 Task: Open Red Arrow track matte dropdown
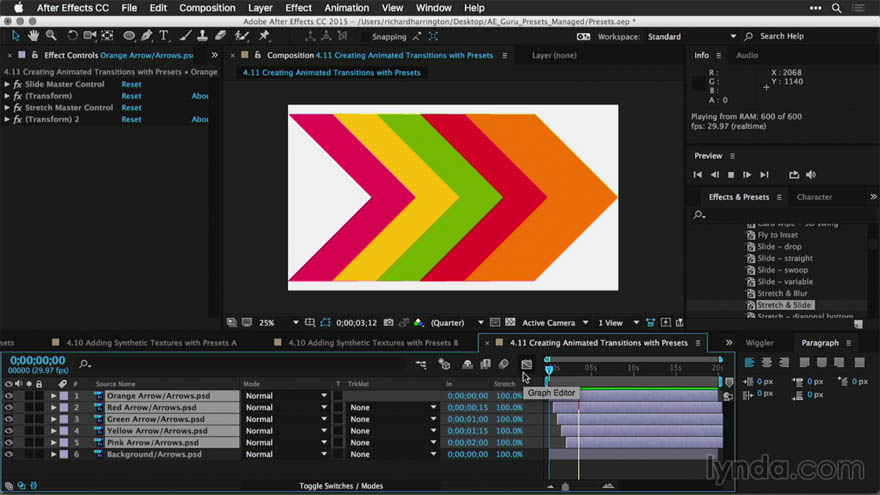pyautogui.click(x=392, y=407)
